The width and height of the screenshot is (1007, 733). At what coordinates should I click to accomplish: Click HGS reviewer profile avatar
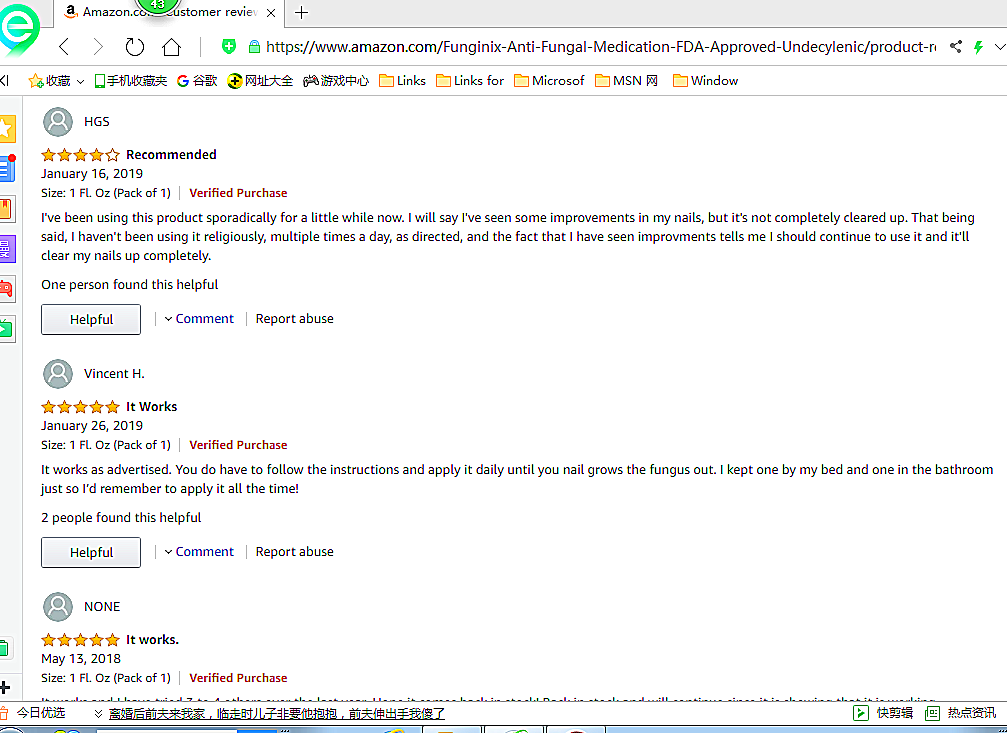tap(59, 122)
